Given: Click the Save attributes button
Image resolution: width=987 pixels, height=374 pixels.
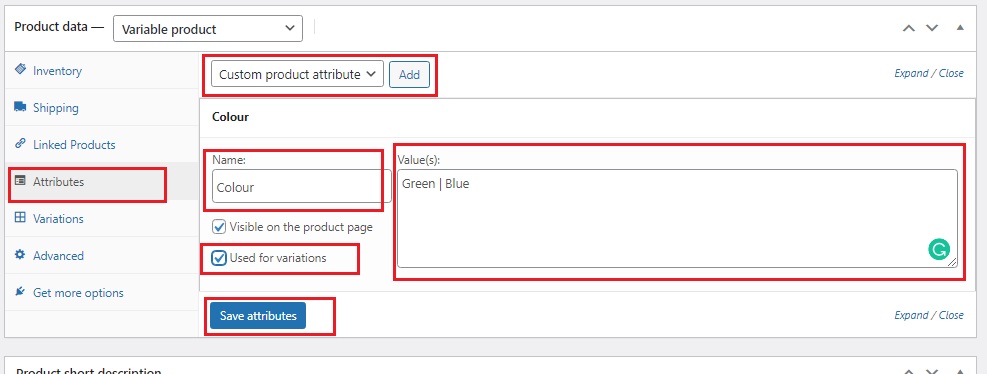Looking at the screenshot, I should pyautogui.click(x=258, y=315).
